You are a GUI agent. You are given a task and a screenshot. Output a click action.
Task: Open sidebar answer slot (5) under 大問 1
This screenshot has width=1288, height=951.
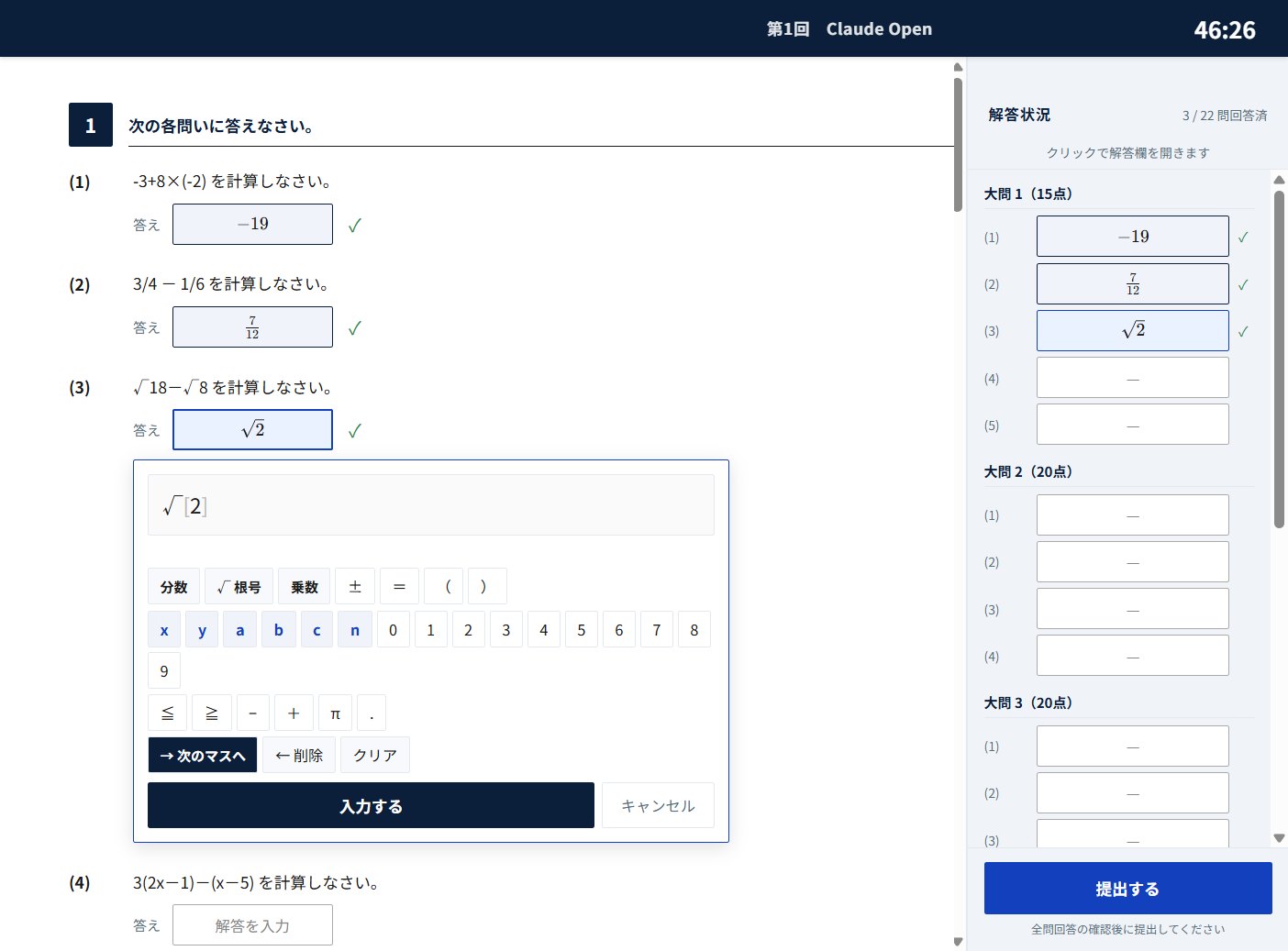pos(1133,425)
